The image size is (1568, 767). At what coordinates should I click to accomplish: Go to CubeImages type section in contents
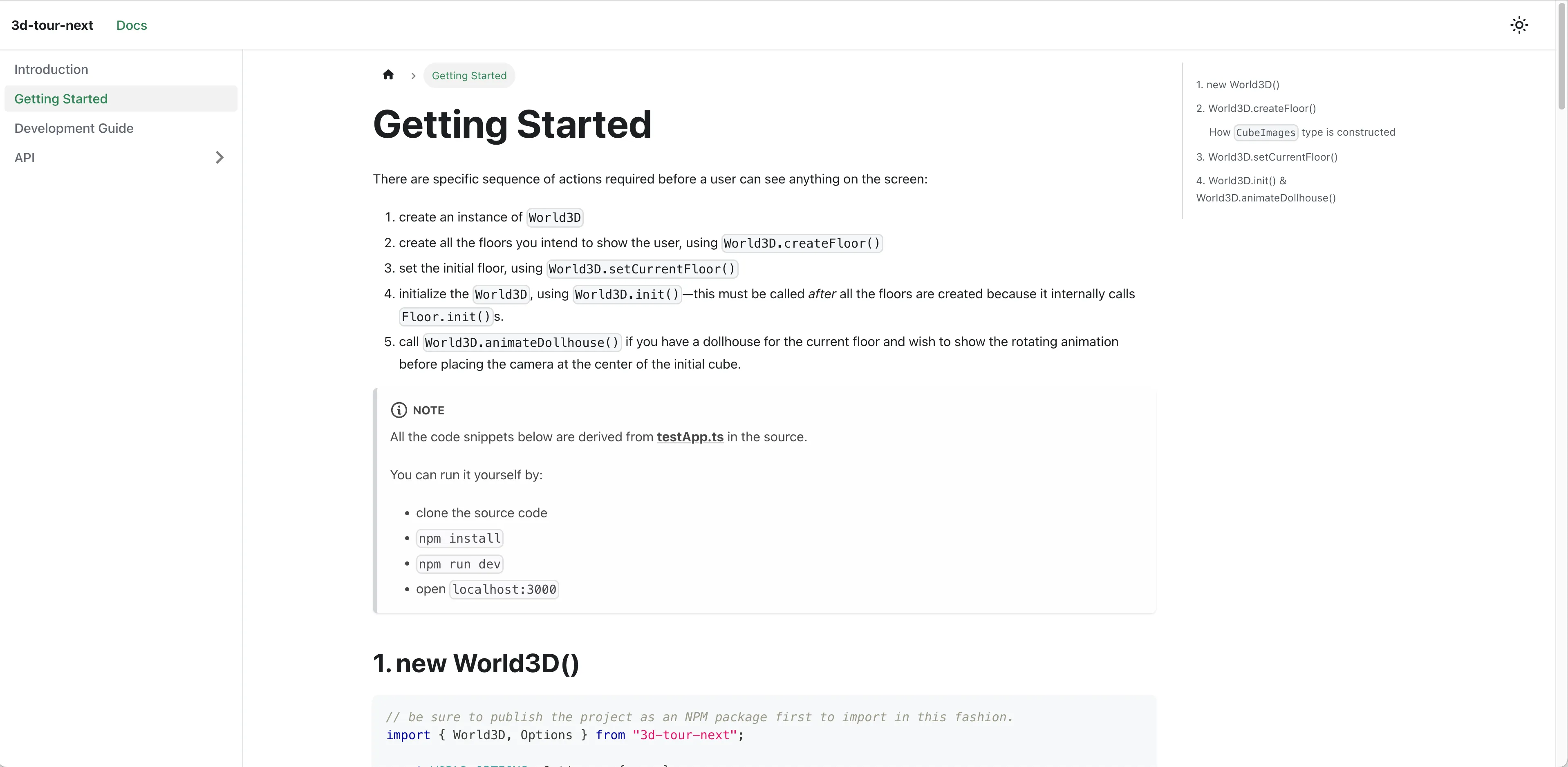1301,132
